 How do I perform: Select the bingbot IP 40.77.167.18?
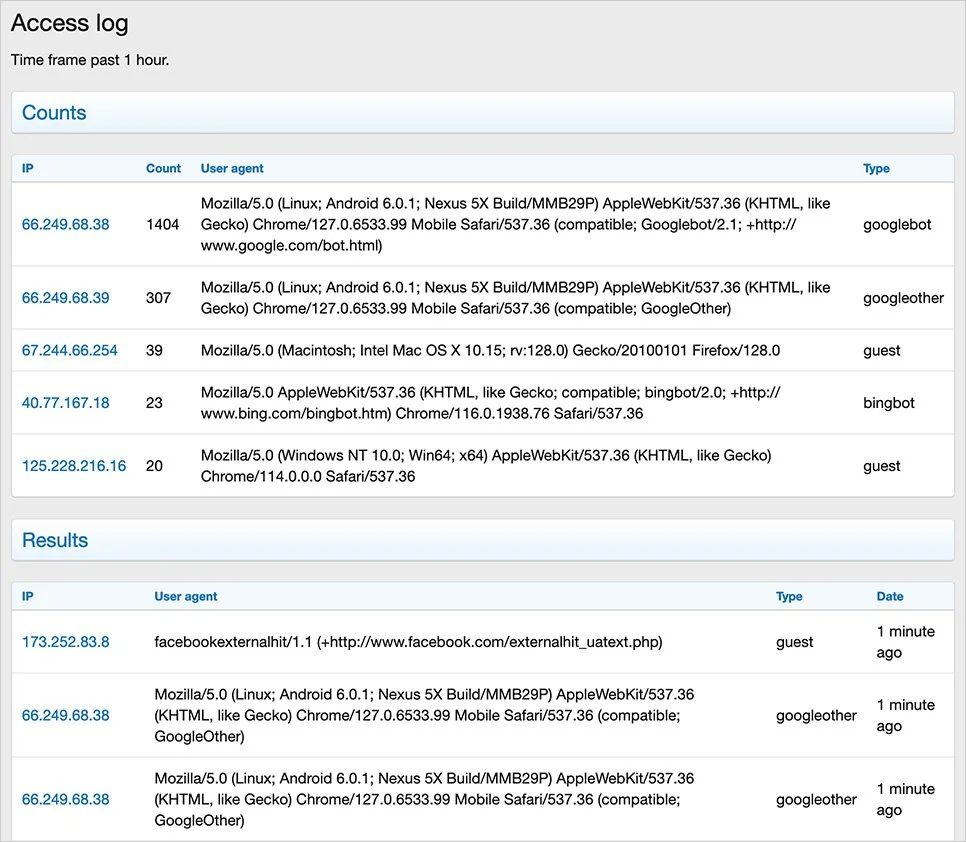[65, 403]
